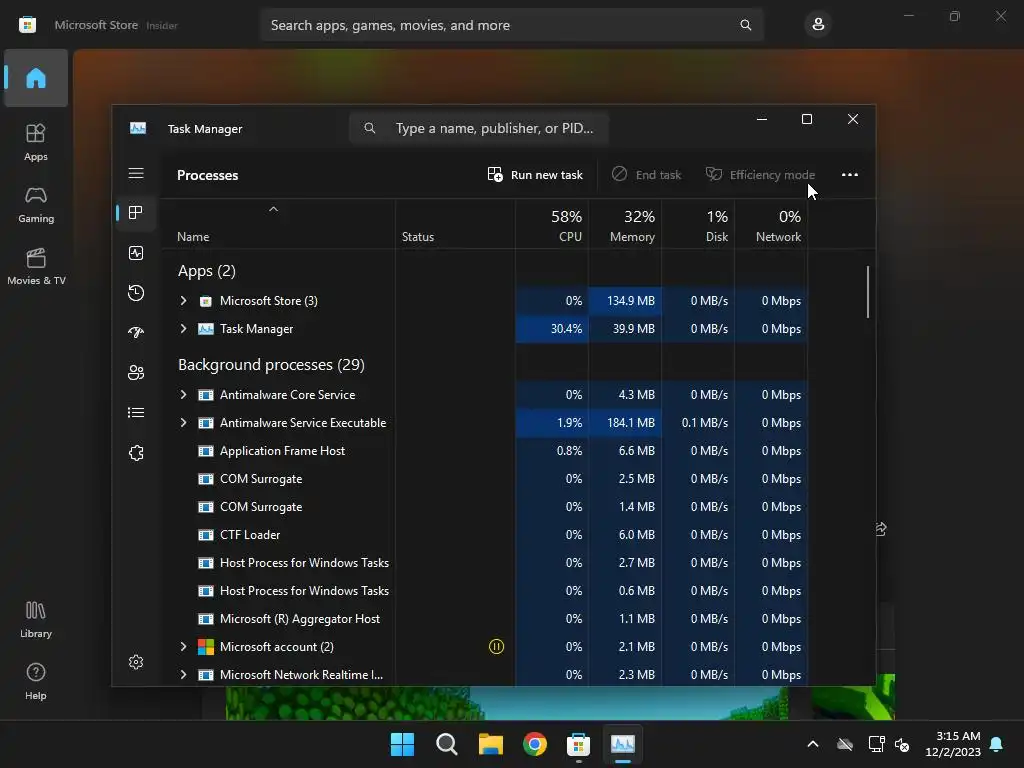Open Help in Microsoft Store
1024x768 pixels.
[36, 682]
